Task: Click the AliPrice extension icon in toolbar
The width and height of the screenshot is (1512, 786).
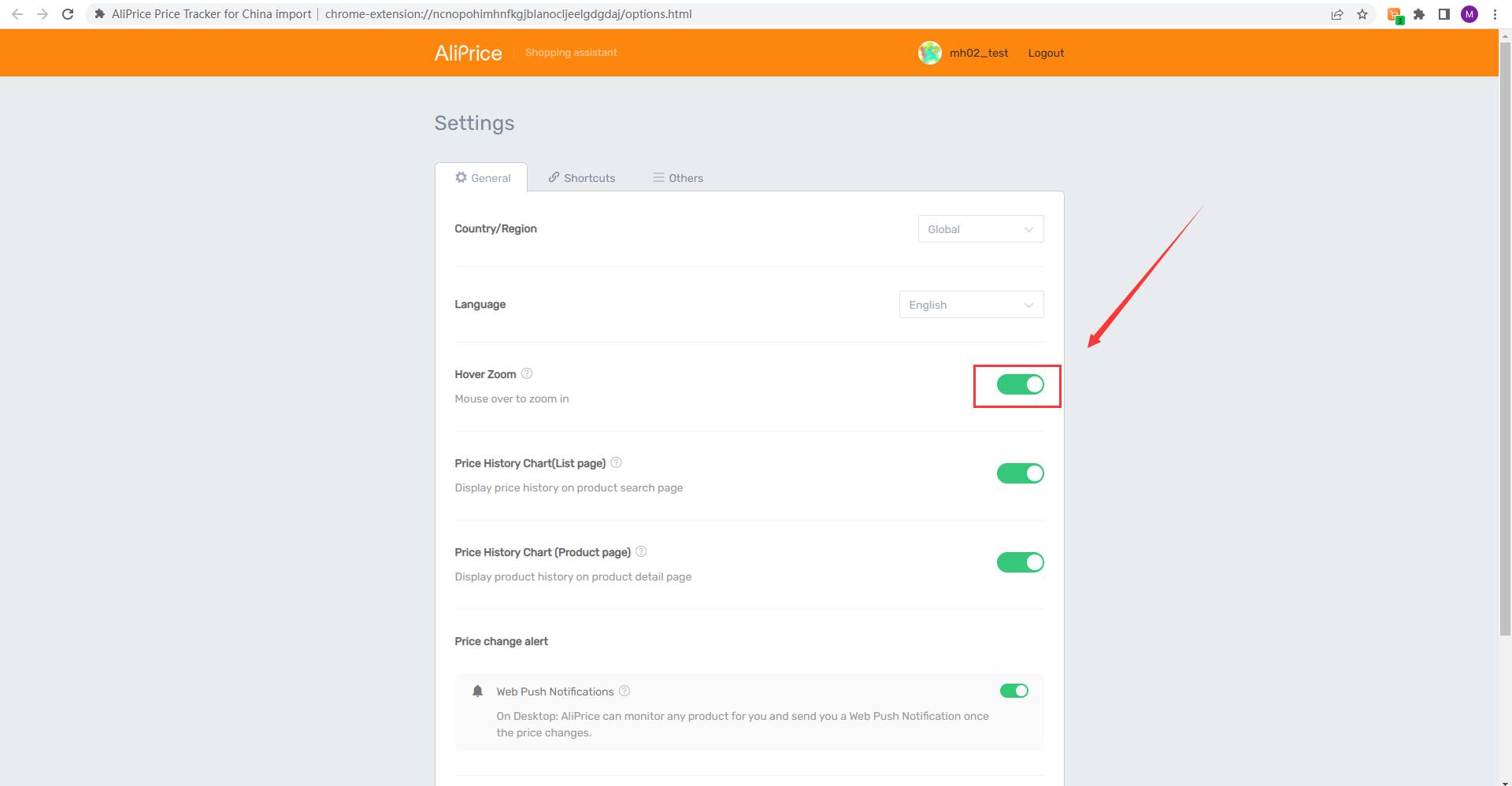Action: [1395, 14]
